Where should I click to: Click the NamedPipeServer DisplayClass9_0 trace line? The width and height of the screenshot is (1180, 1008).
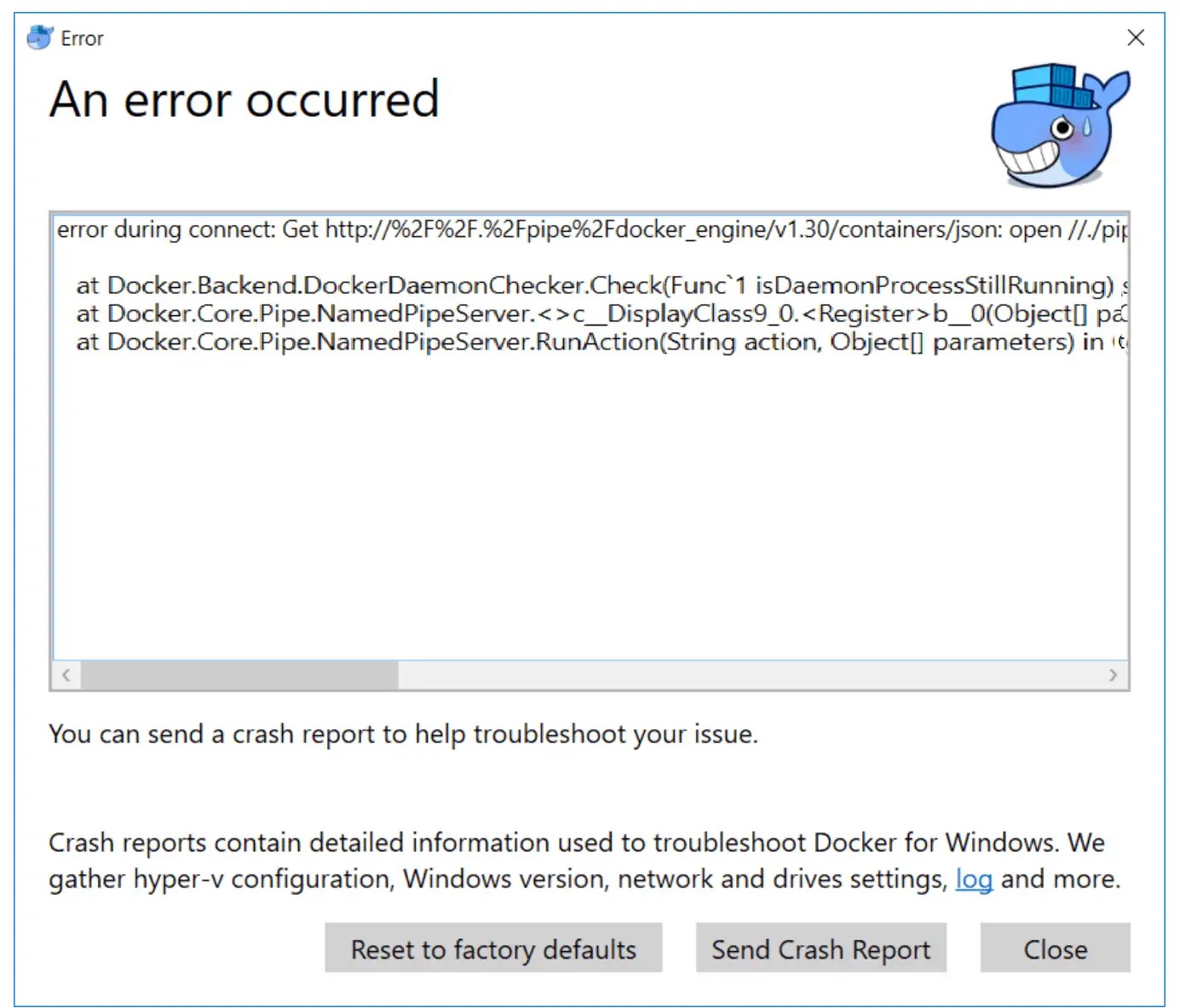tap(602, 314)
